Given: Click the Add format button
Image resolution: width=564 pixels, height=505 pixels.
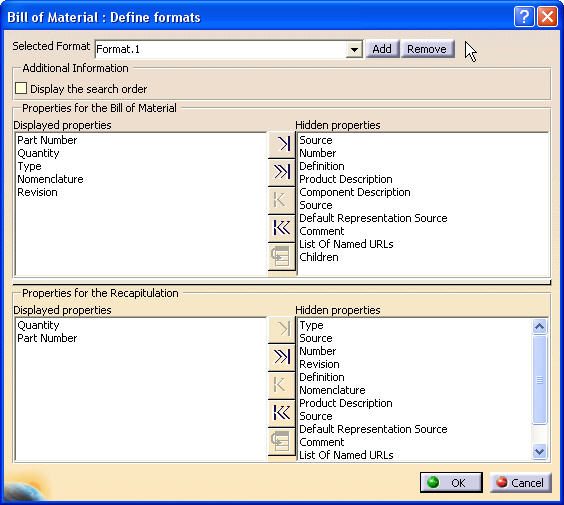Looking at the screenshot, I should tap(382, 49).
